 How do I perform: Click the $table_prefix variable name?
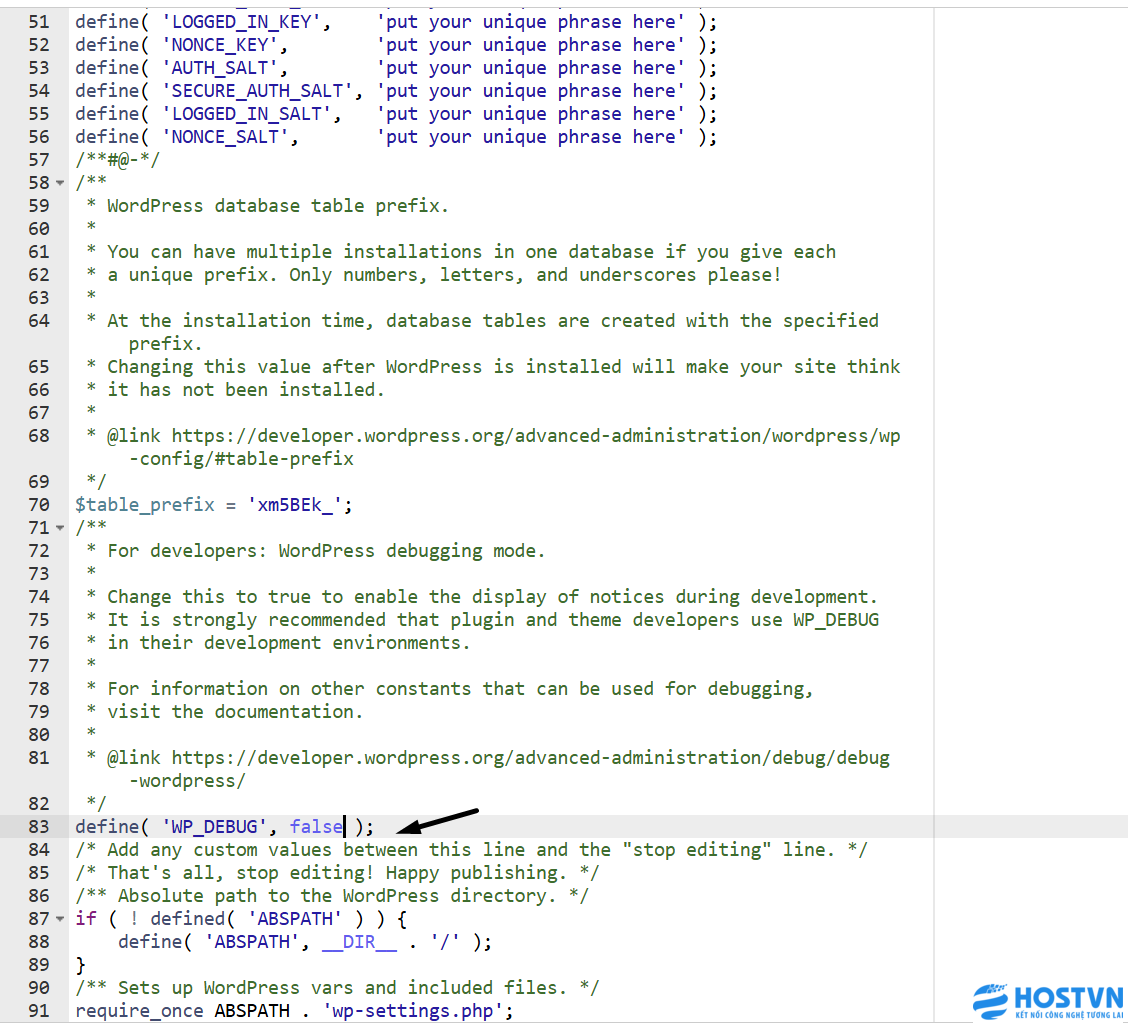point(144,505)
